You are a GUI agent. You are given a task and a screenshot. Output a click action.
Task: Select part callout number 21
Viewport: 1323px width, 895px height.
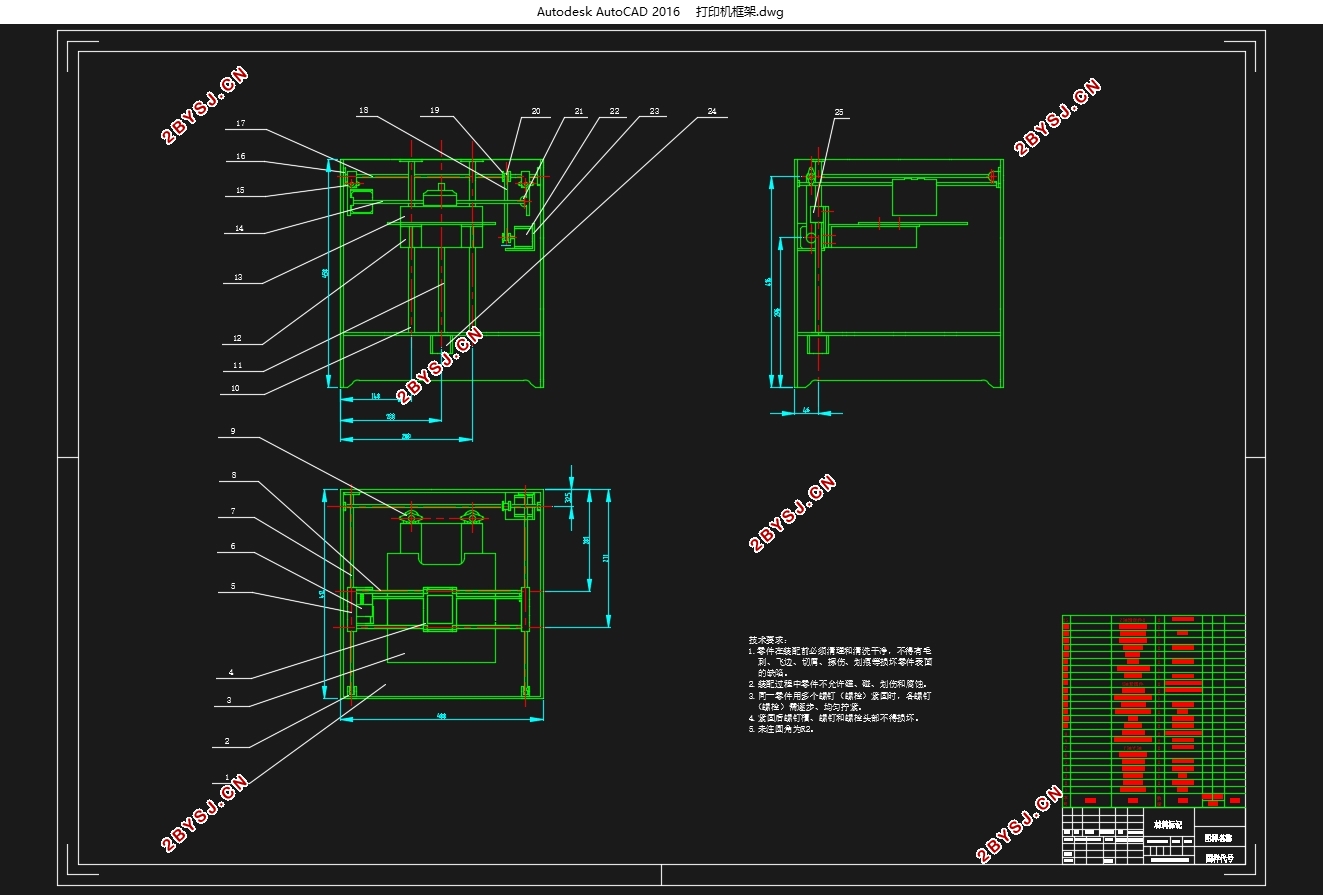click(x=578, y=112)
